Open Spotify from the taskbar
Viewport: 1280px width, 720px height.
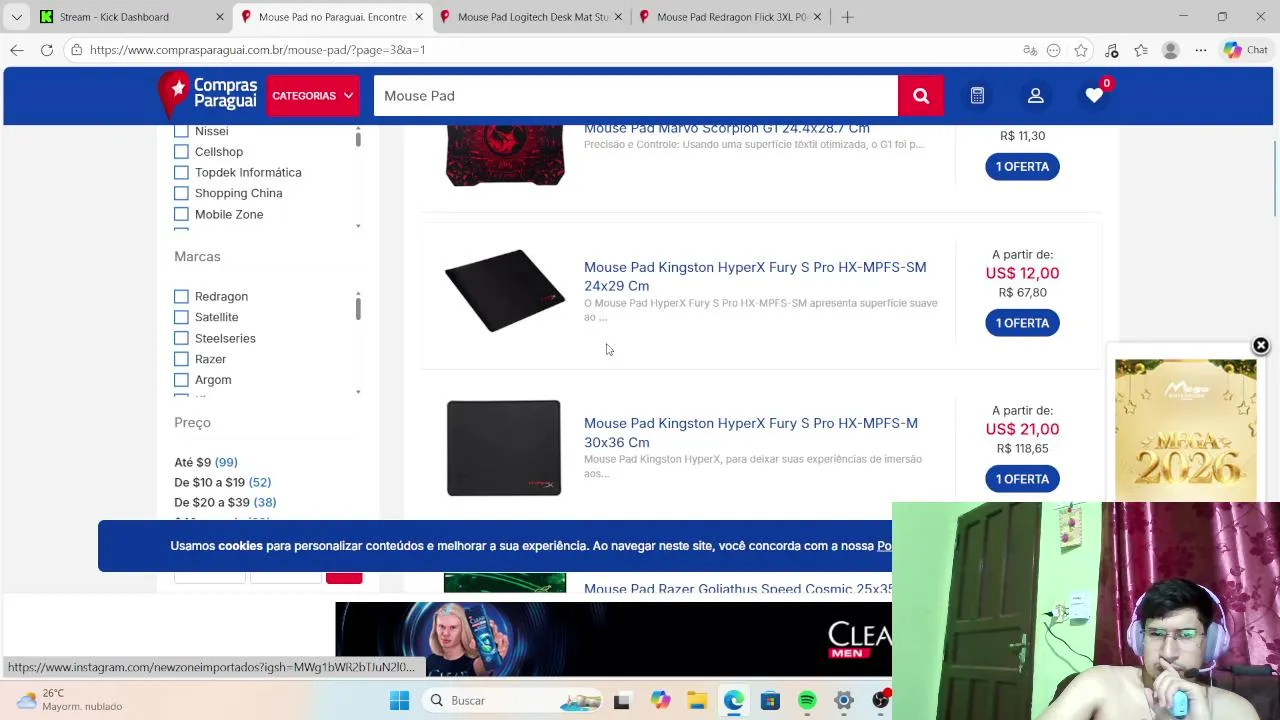tap(807, 701)
